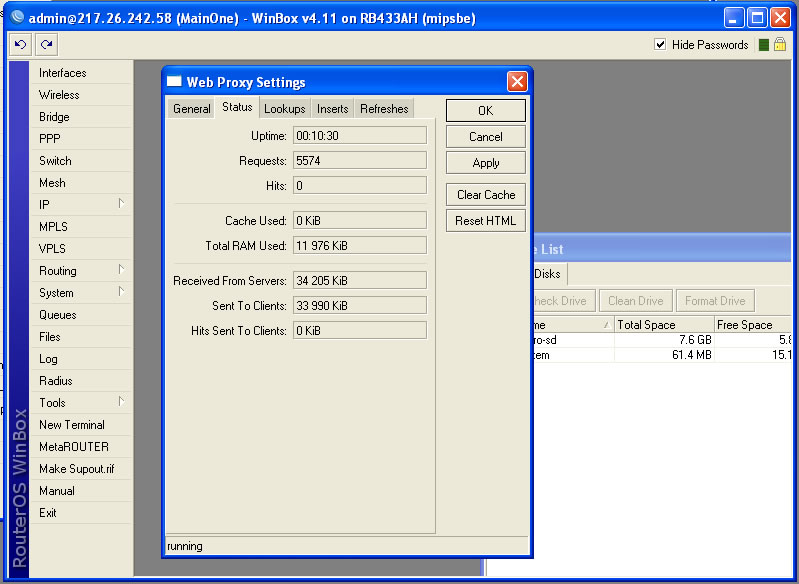Click the Cache Used field
799x584 pixels.
point(360,221)
